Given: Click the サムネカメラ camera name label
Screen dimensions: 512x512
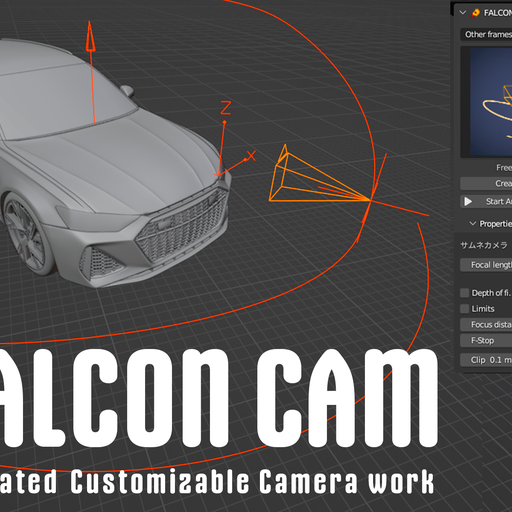Looking at the screenshot, I should (484, 245).
